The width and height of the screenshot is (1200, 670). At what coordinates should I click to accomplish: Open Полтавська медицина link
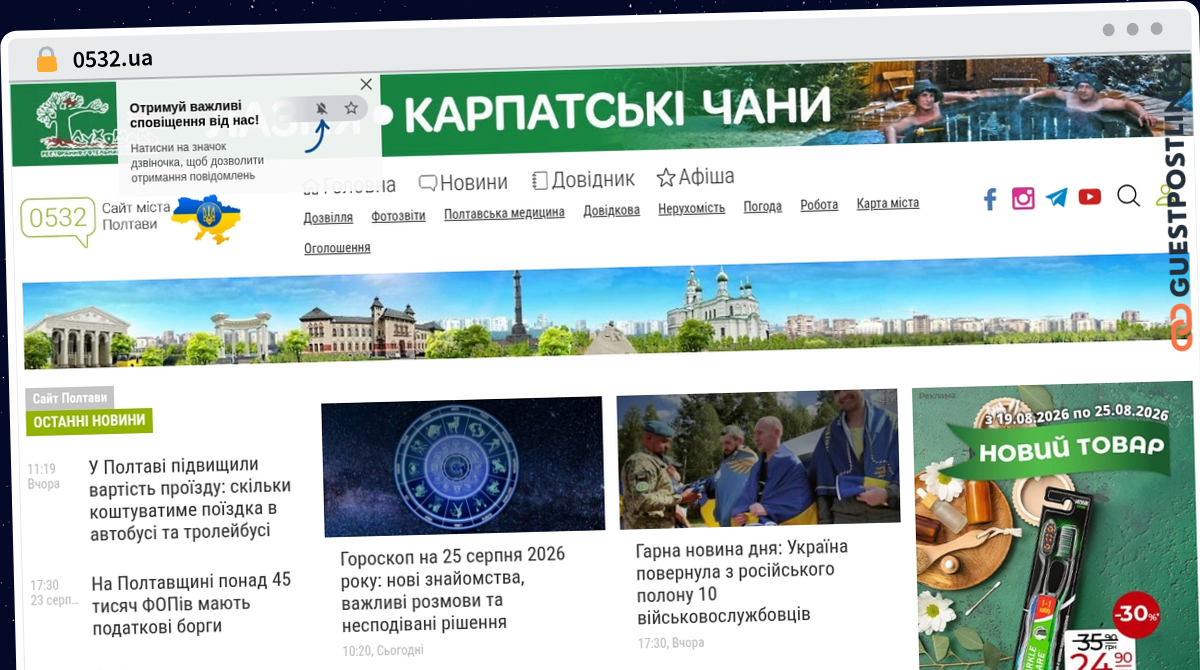click(504, 213)
